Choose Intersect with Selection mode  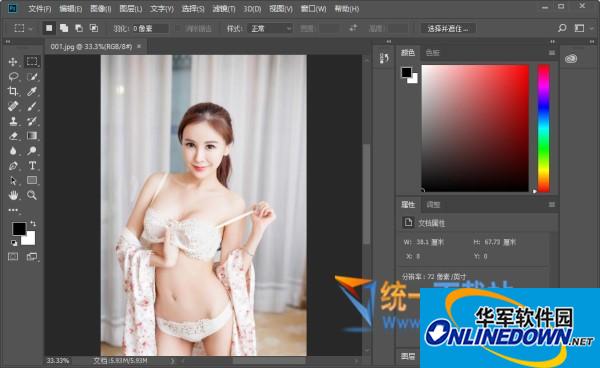pyautogui.click(x=94, y=28)
